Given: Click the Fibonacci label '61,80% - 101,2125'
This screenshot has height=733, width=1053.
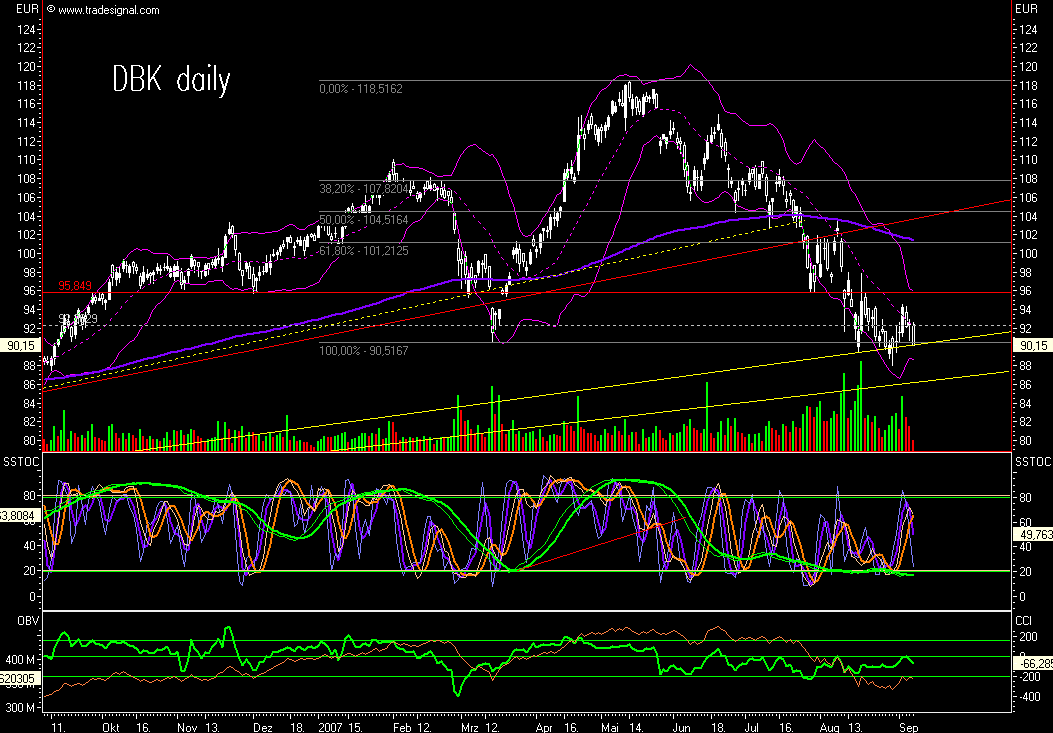Looking at the screenshot, I should pyautogui.click(x=363, y=251).
